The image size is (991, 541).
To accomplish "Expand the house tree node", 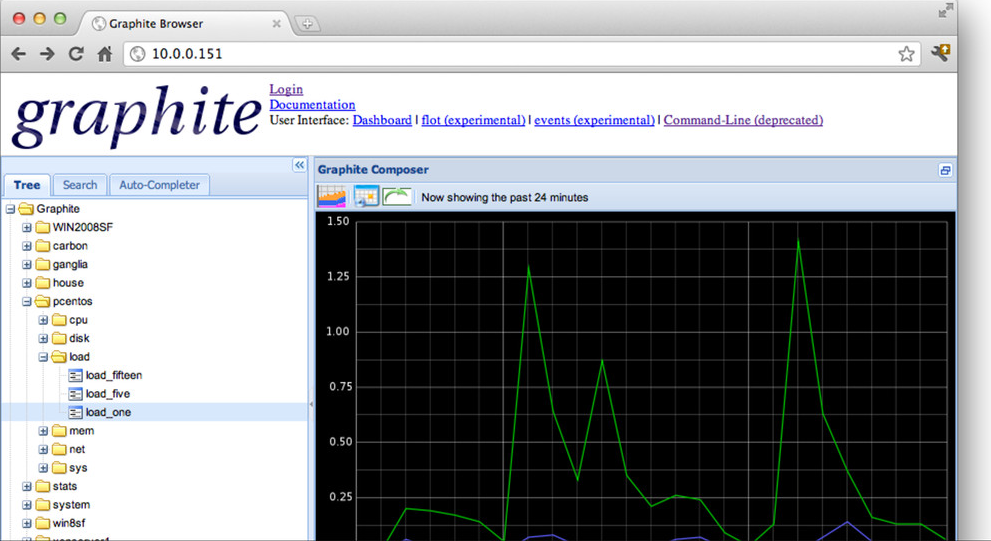I will click(27, 283).
